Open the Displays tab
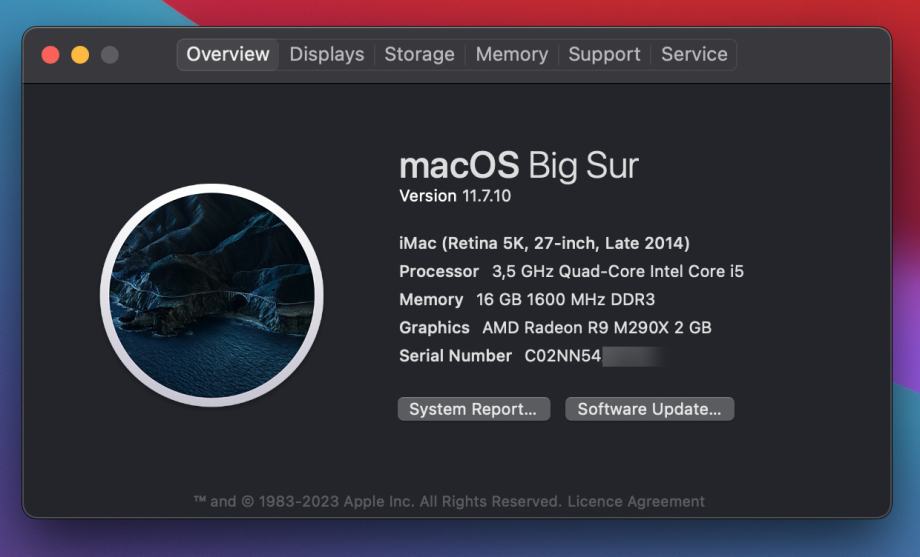This screenshot has width=920, height=557. 327,54
